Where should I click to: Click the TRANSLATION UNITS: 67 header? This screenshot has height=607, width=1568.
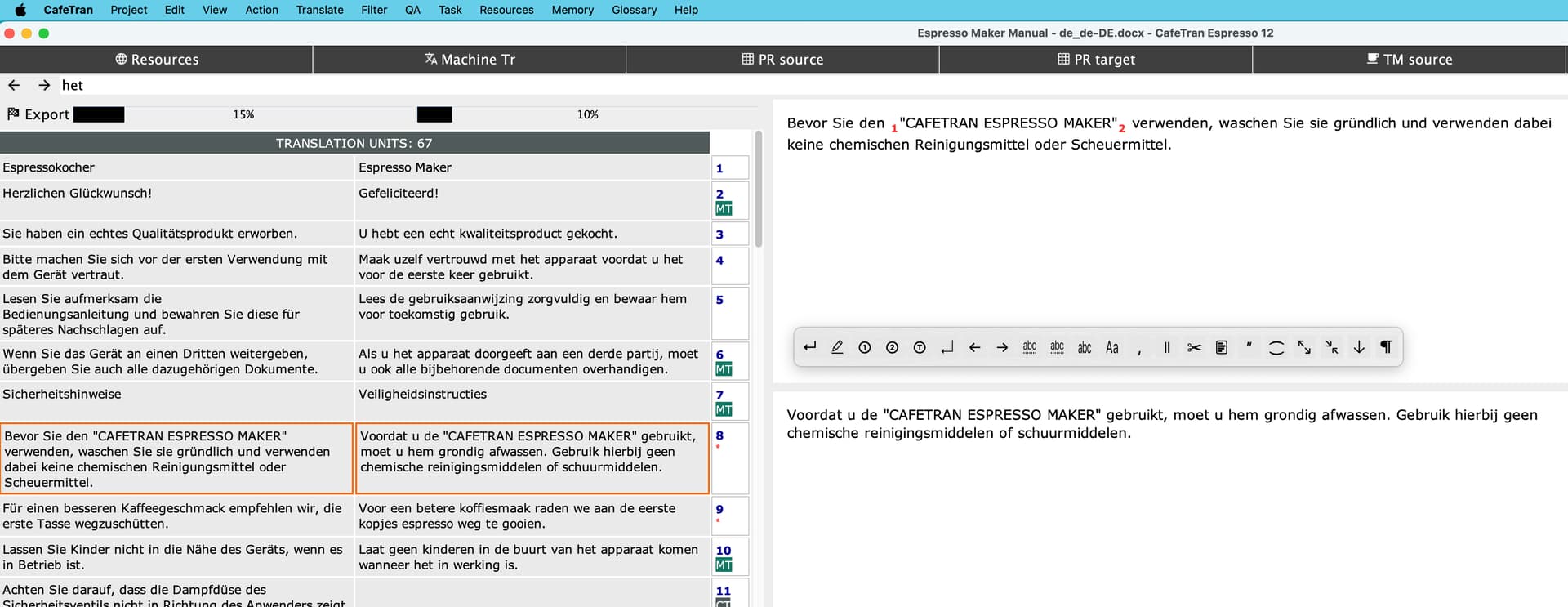(354, 143)
